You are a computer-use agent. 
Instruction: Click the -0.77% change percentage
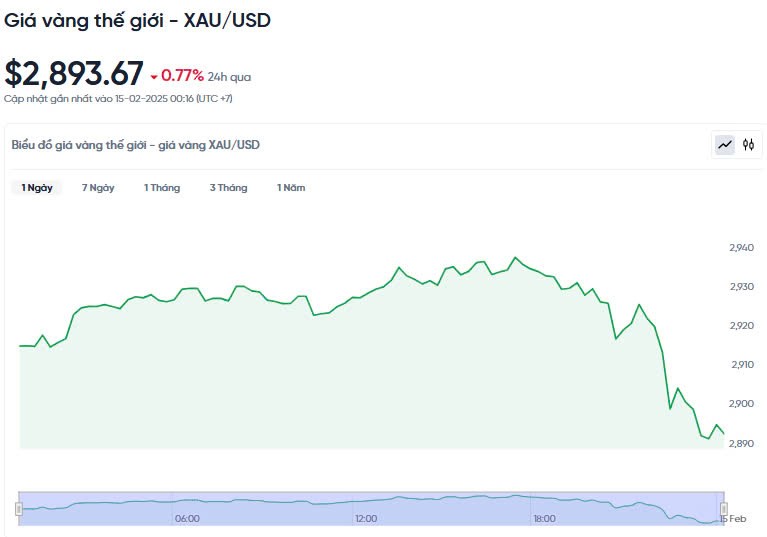pyautogui.click(x=182, y=76)
